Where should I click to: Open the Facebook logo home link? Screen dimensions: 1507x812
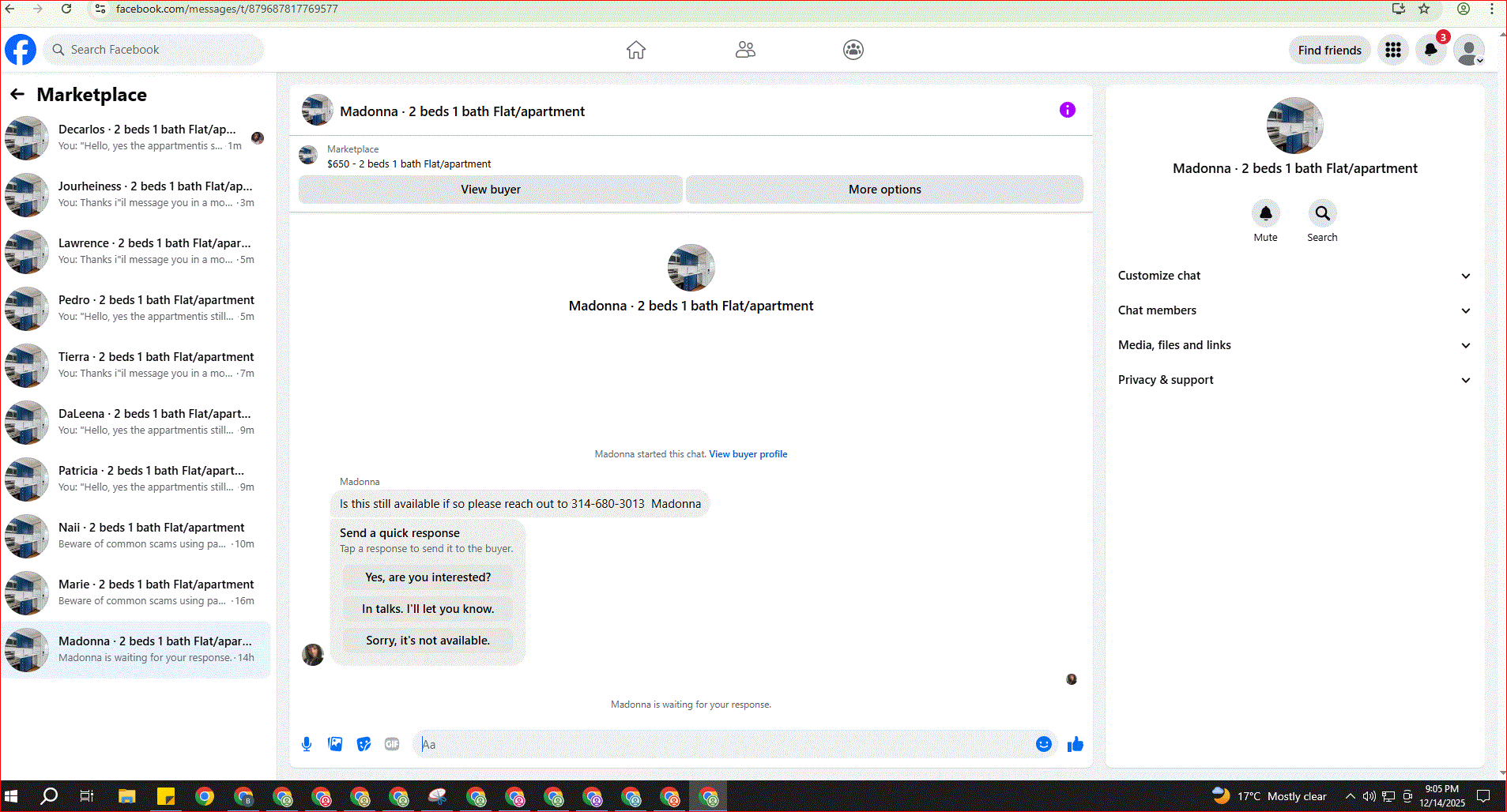[21, 50]
